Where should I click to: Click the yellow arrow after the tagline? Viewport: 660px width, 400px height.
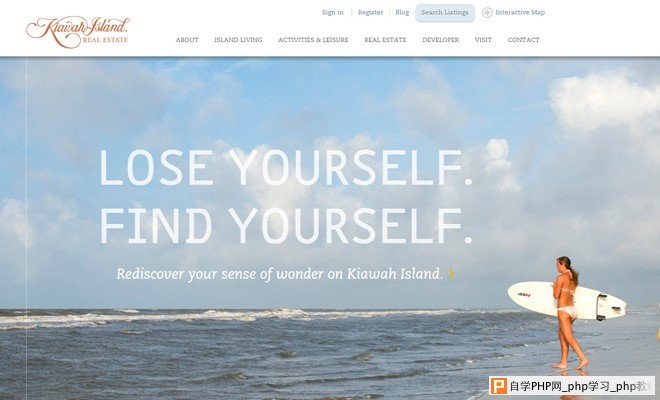[452, 274]
